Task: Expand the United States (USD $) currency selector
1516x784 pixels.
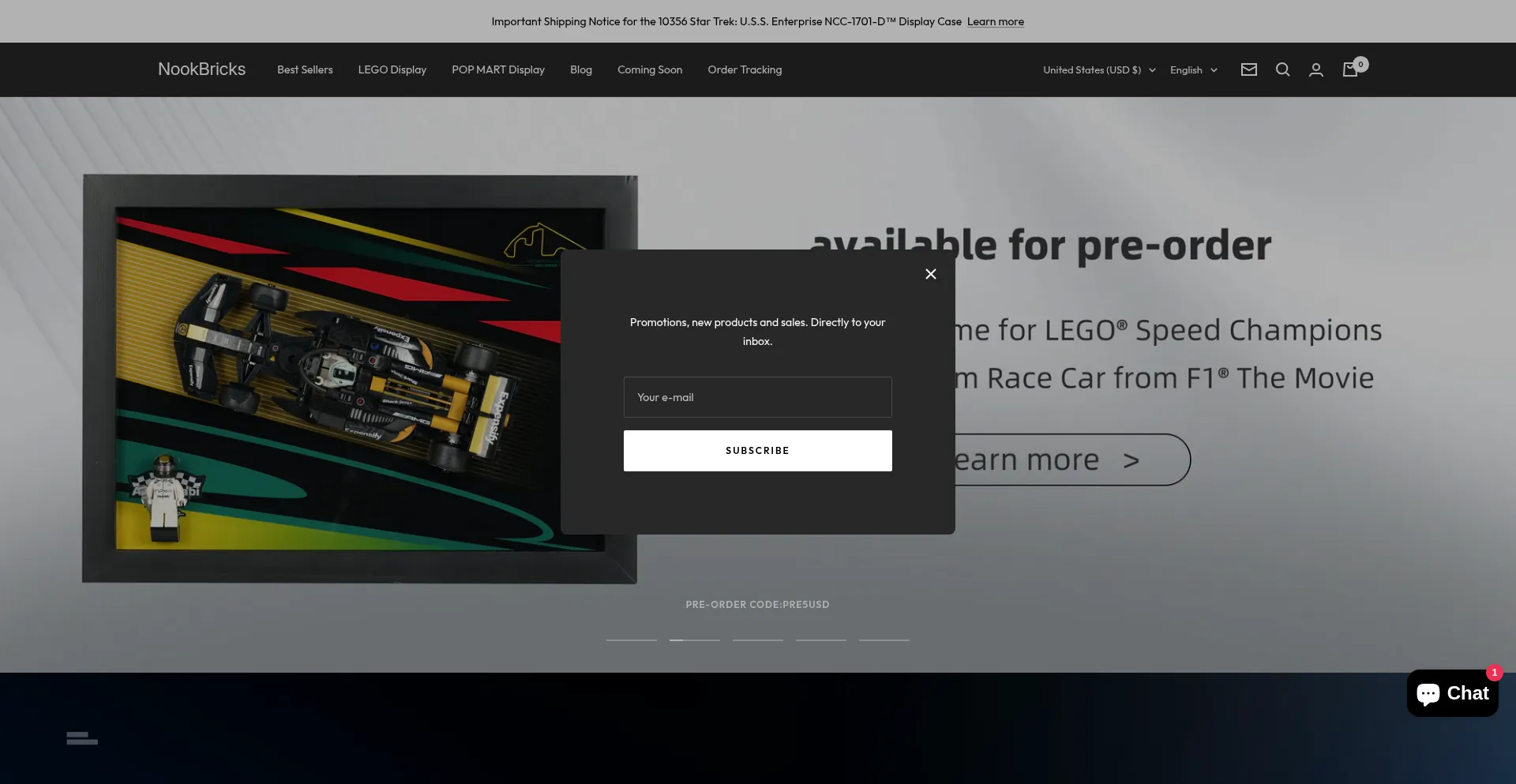Action: 1098,70
